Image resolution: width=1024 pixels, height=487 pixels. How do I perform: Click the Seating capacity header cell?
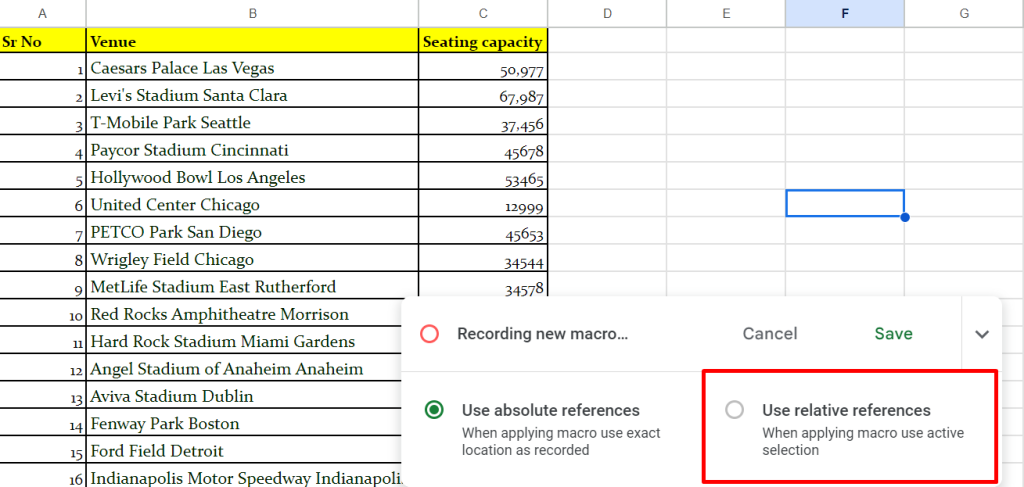483,40
